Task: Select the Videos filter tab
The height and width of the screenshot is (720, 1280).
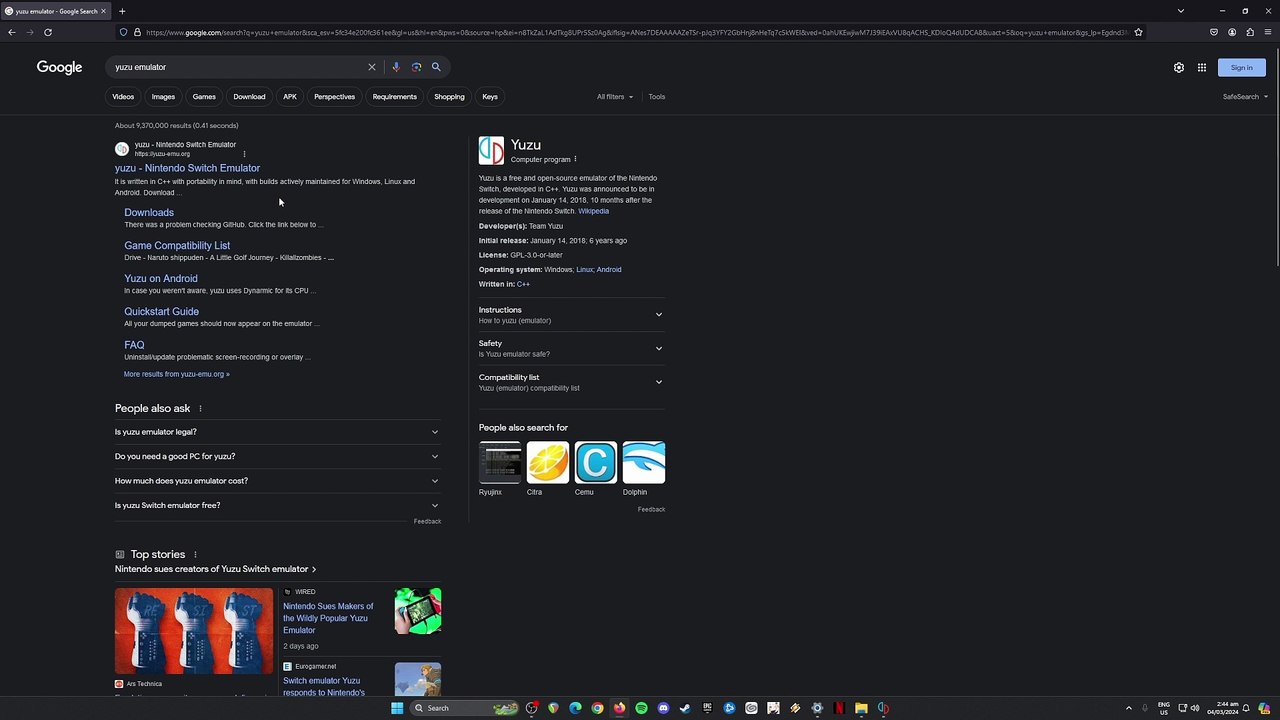Action: tap(123, 97)
